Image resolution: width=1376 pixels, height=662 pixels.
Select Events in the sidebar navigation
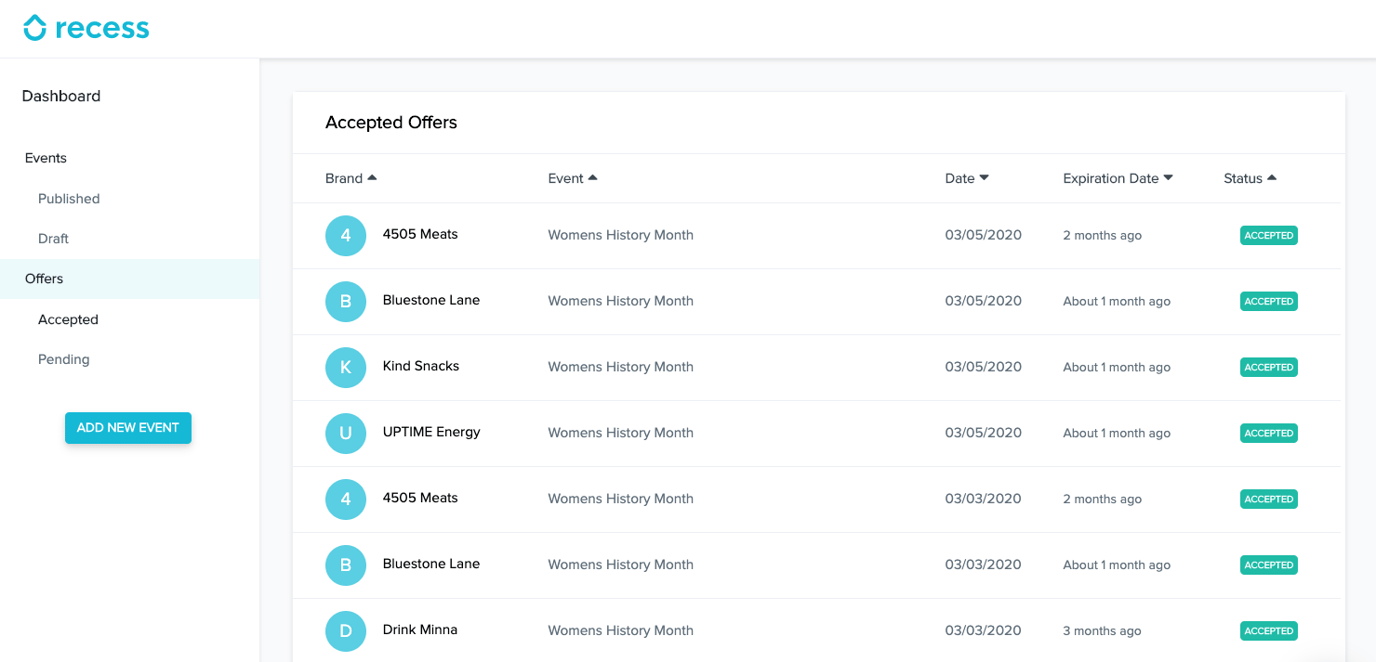46,158
